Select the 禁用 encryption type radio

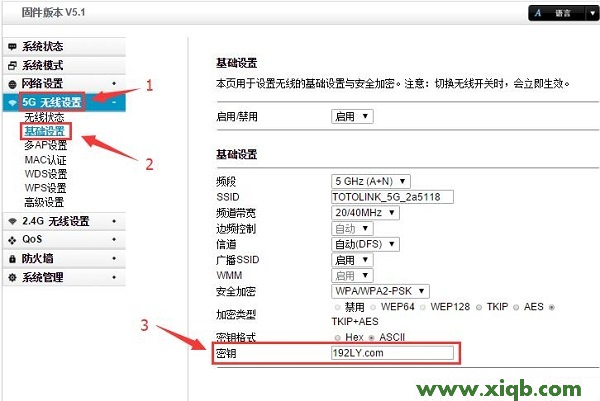pos(338,307)
